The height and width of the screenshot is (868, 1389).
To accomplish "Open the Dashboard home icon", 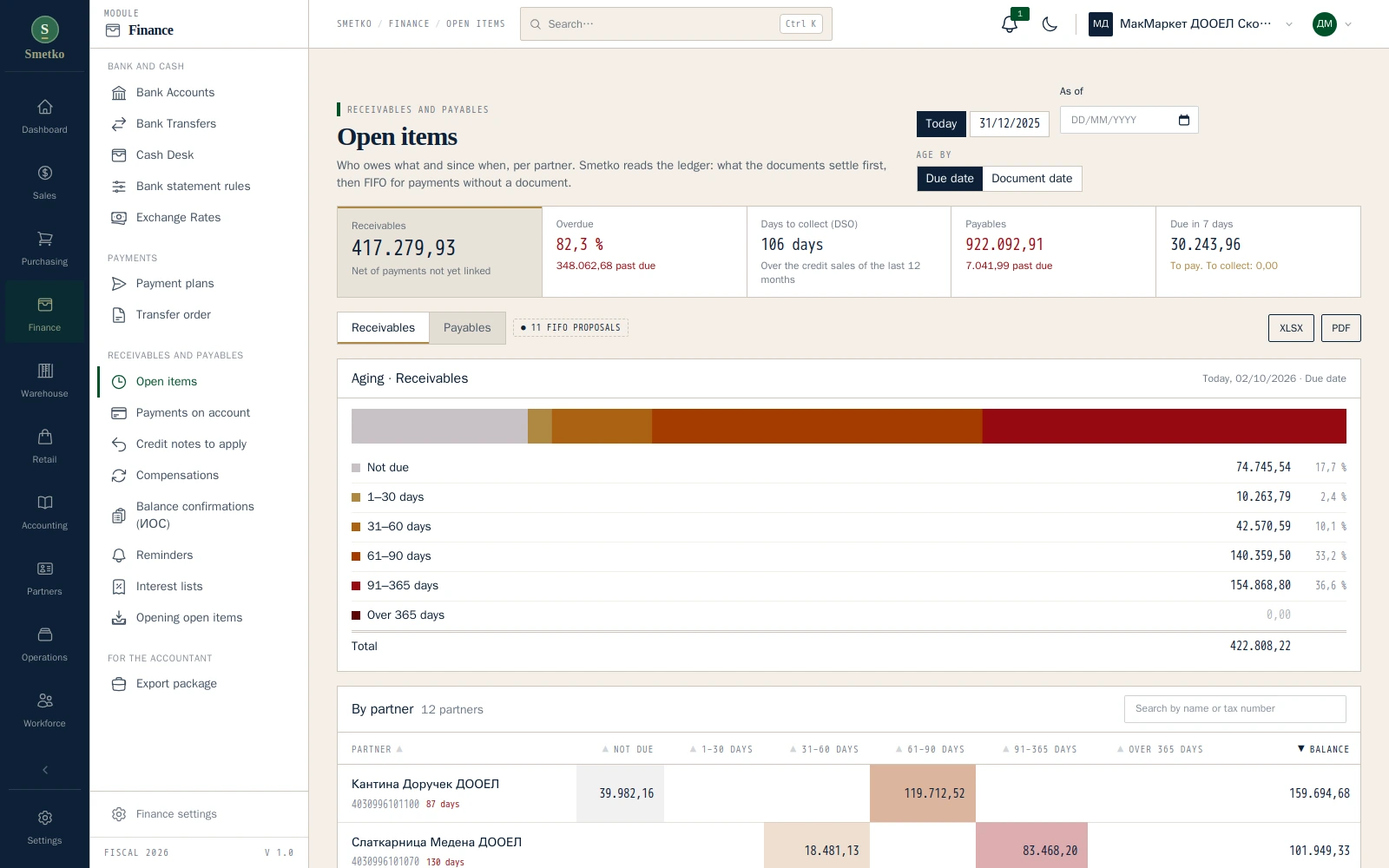I will [x=44, y=107].
